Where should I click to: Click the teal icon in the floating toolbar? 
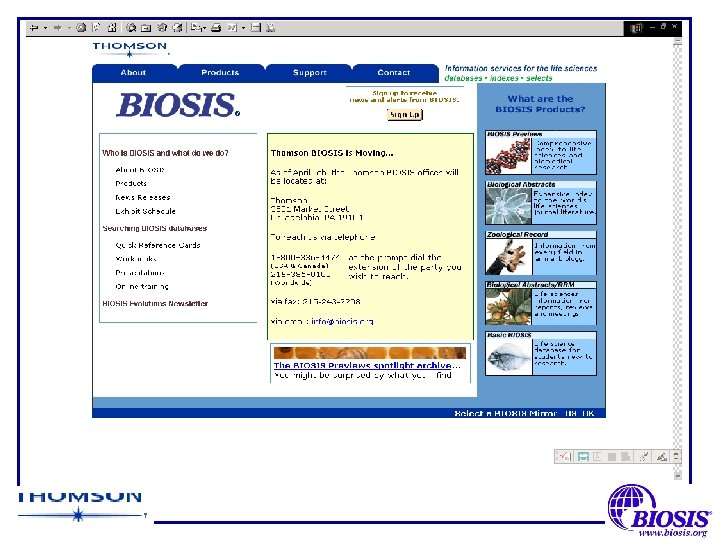pyautogui.click(x=583, y=456)
